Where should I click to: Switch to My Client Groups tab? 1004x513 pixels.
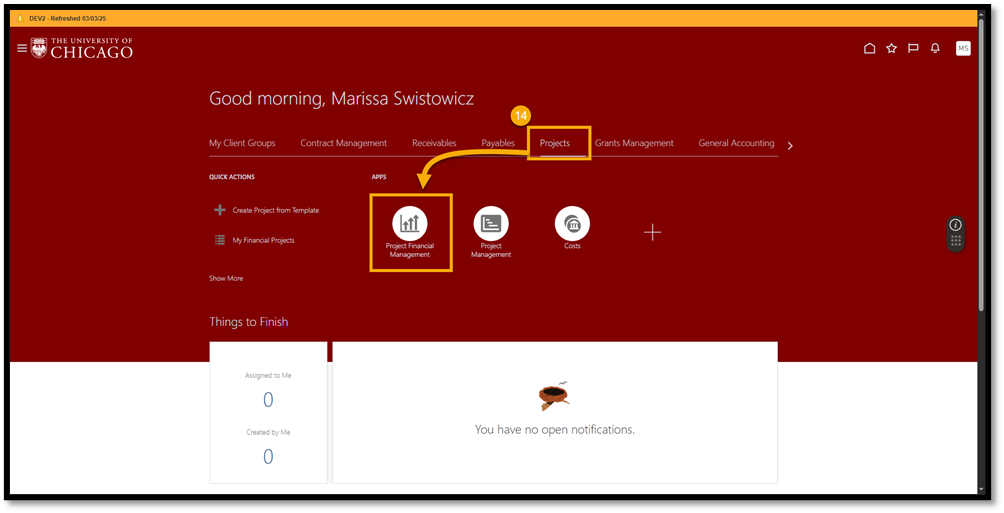(x=242, y=143)
